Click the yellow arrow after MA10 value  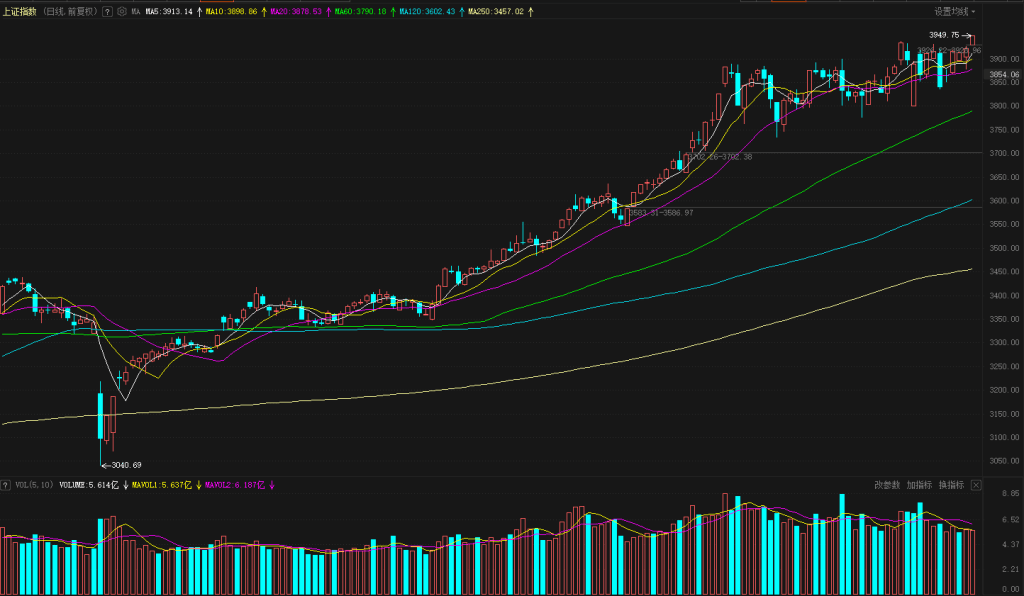click(264, 12)
